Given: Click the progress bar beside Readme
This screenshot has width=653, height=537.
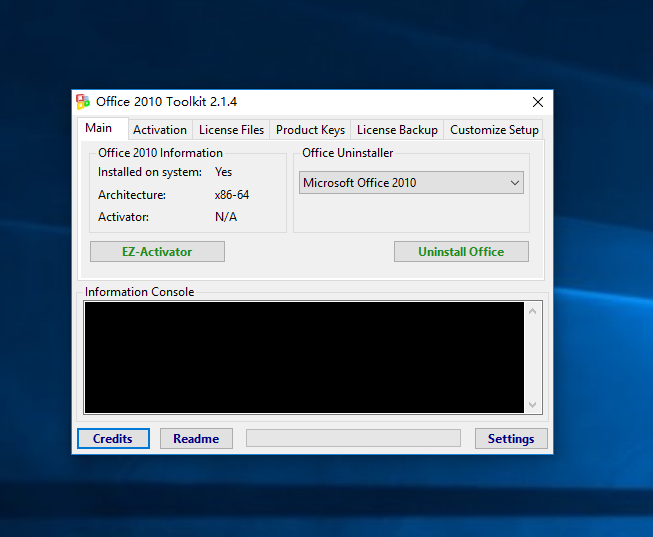Looking at the screenshot, I should coord(353,438).
